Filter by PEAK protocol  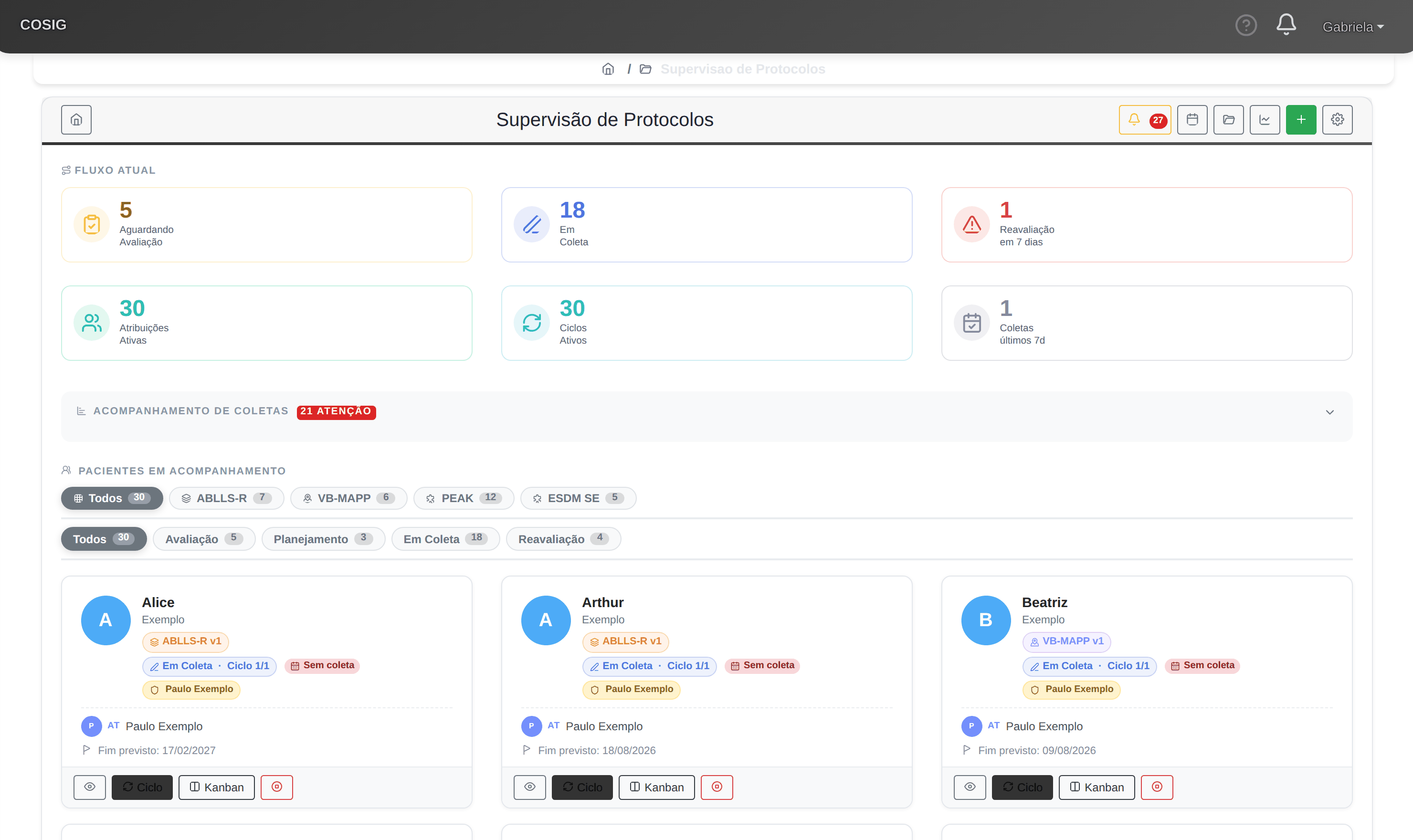(463, 498)
